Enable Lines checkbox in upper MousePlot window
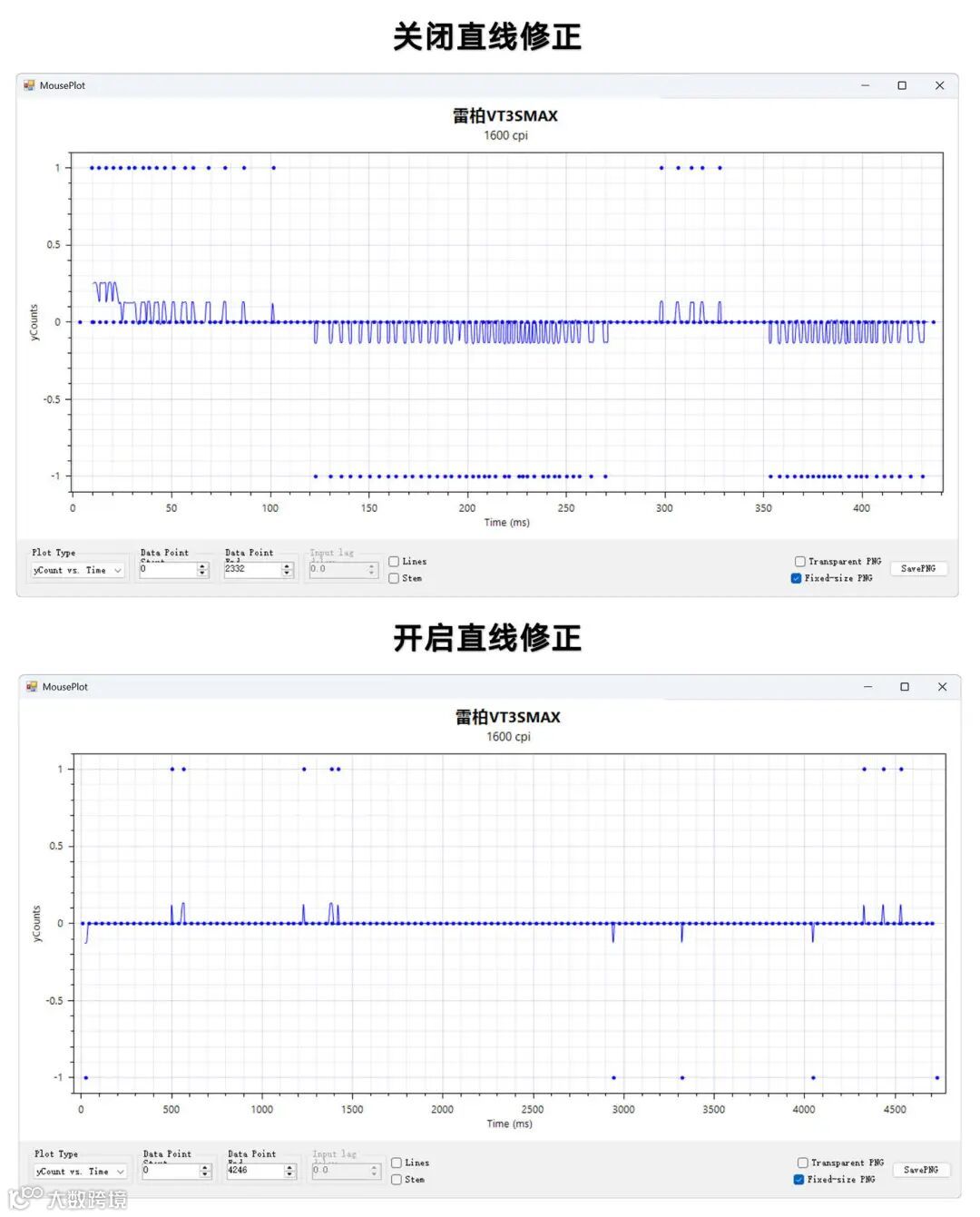 [394, 562]
